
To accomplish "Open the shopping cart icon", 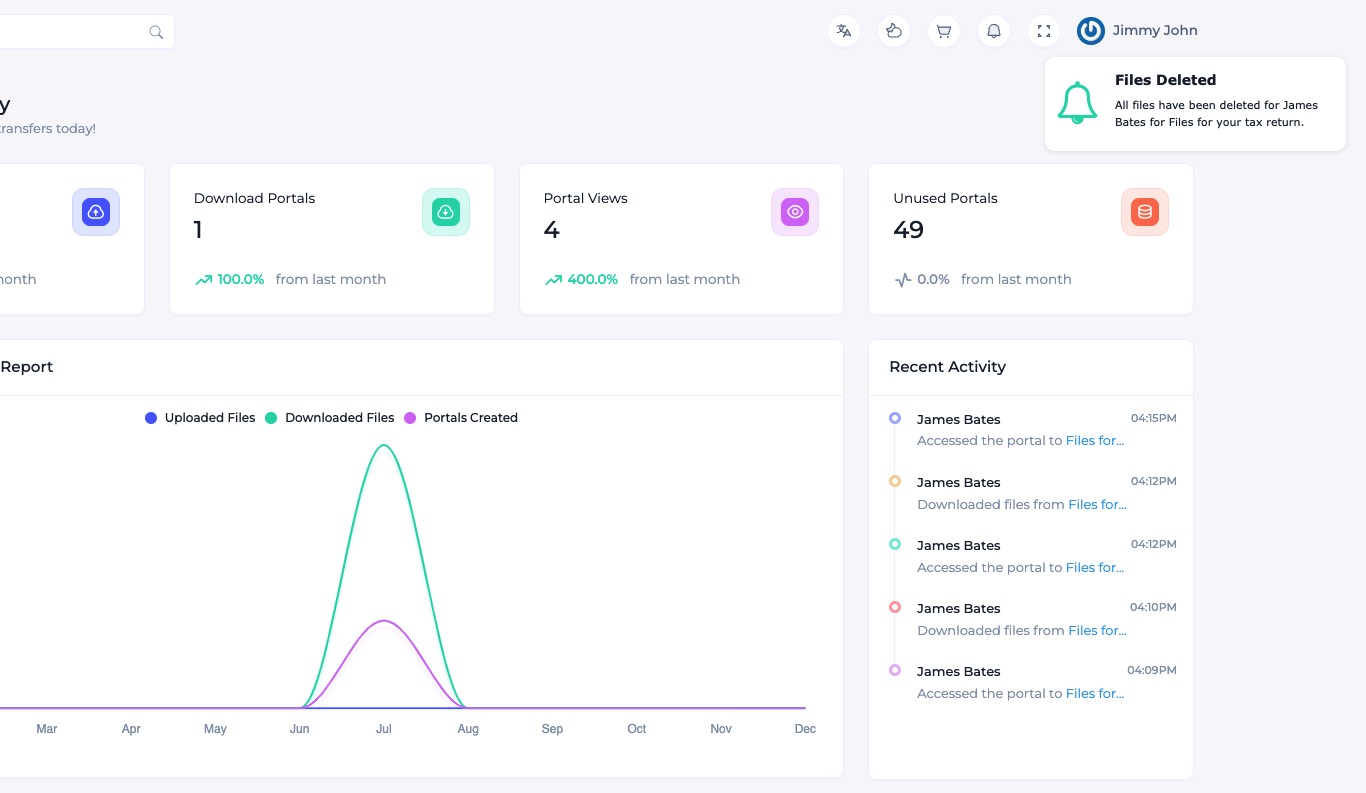I will [944, 31].
